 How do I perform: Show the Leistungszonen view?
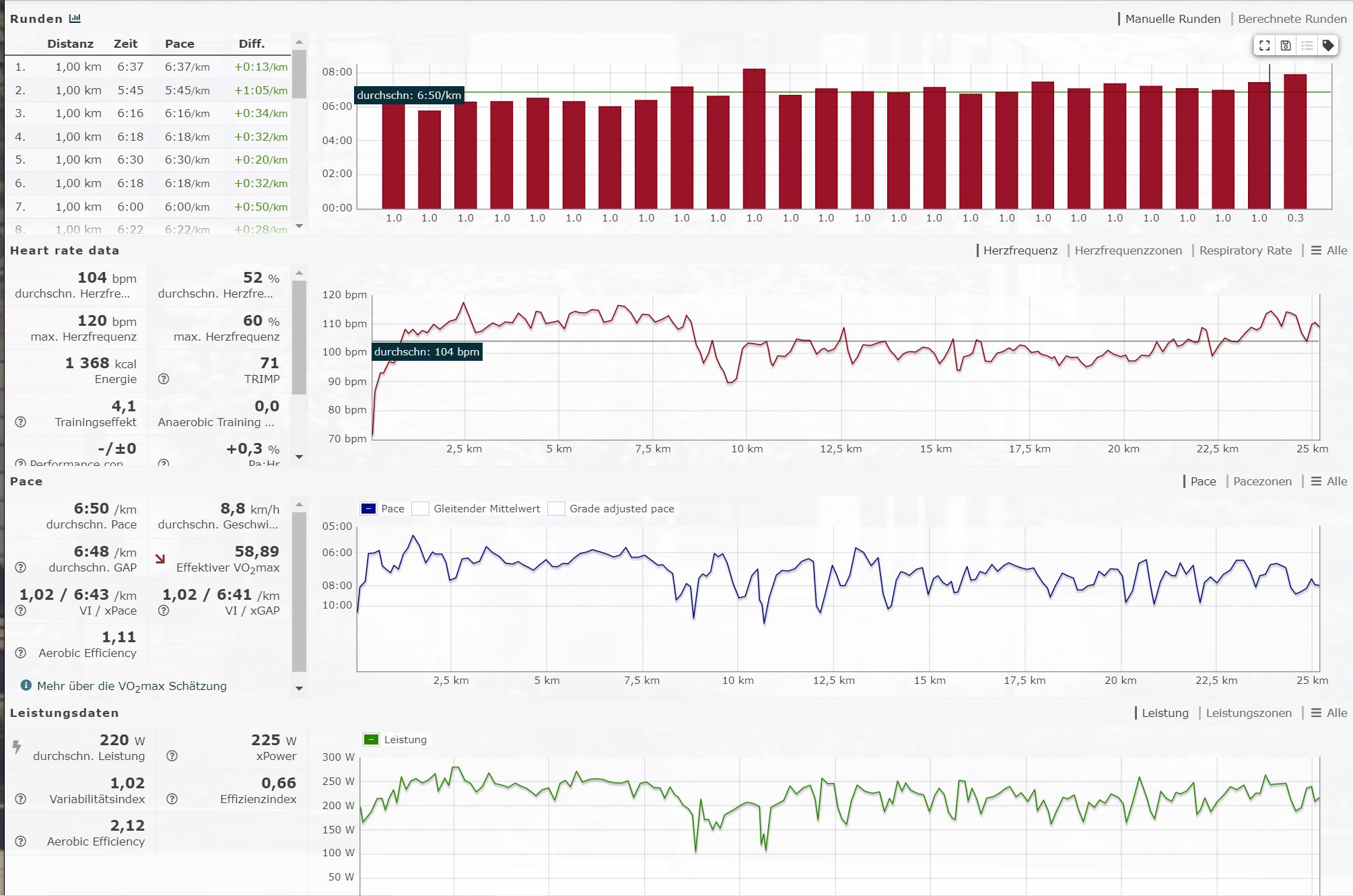[1248, 713]
